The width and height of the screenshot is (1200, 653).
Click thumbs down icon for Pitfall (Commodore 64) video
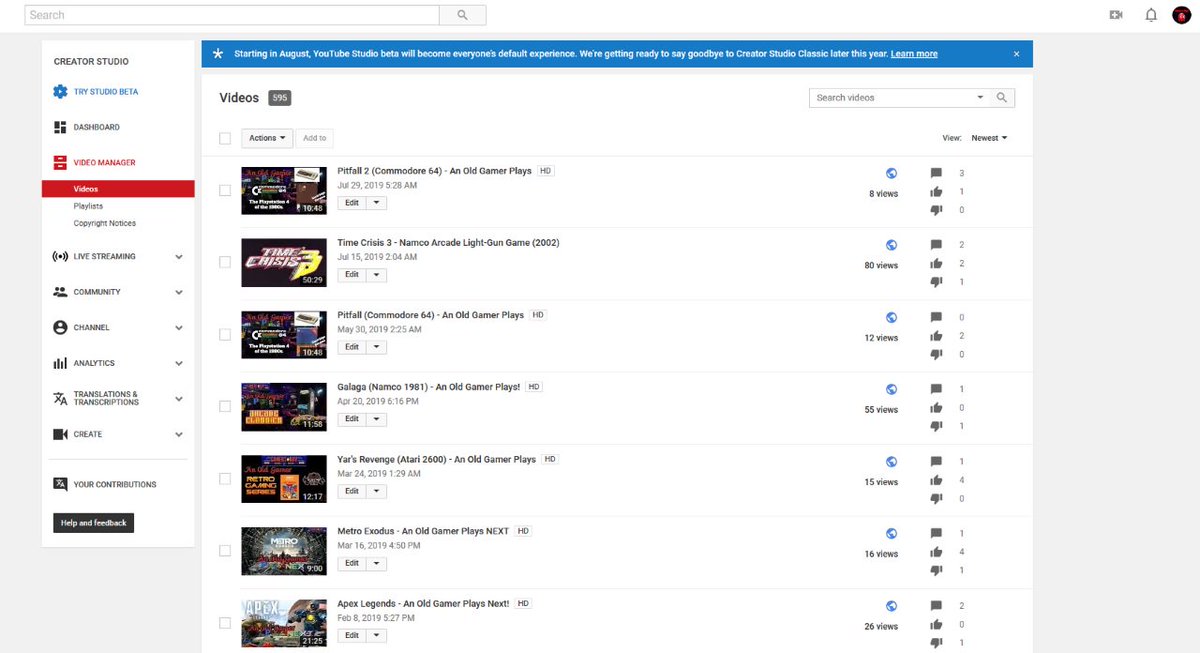pyautogui.click(x=936, y=354)
